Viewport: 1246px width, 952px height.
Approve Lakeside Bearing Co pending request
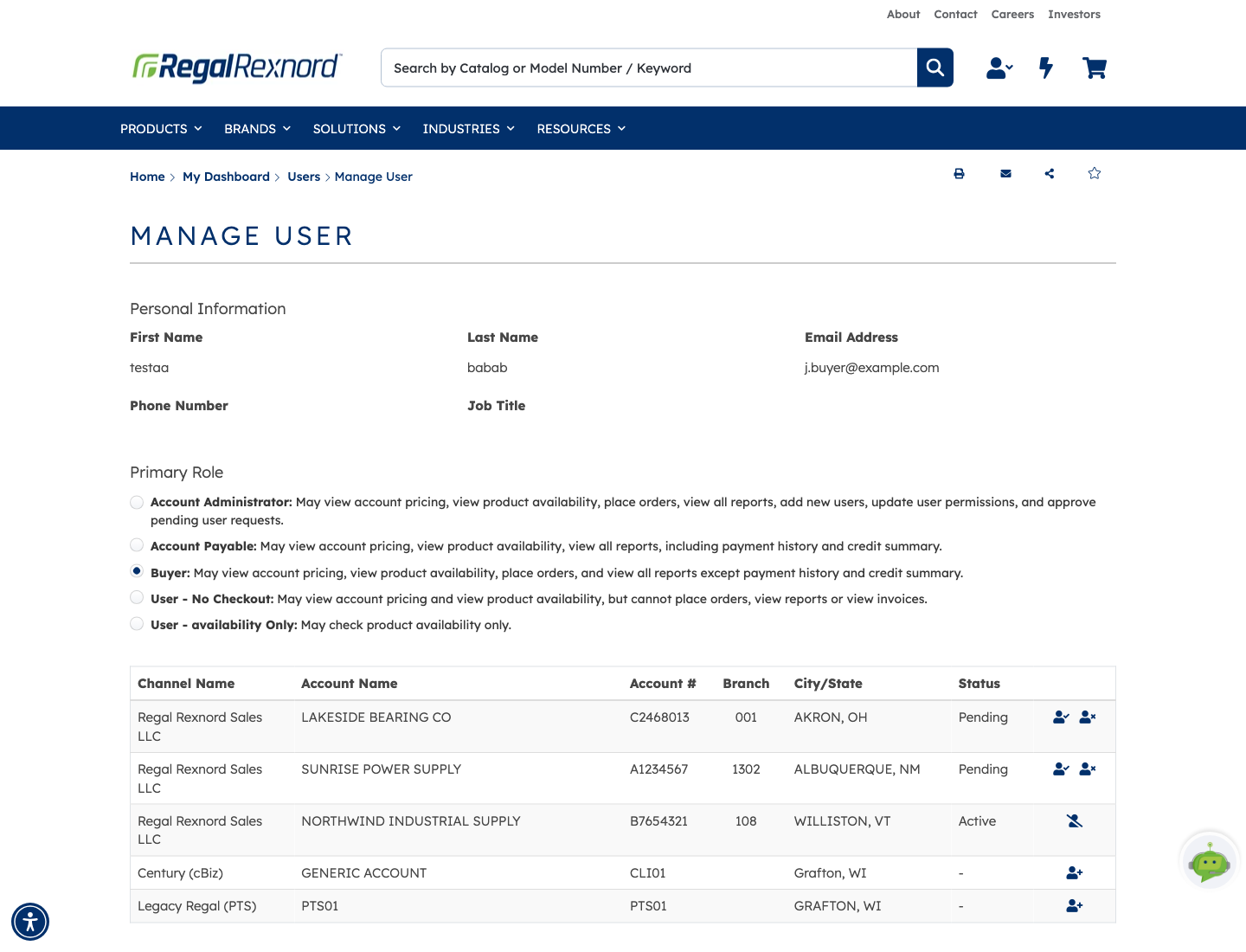[1061, 717]
